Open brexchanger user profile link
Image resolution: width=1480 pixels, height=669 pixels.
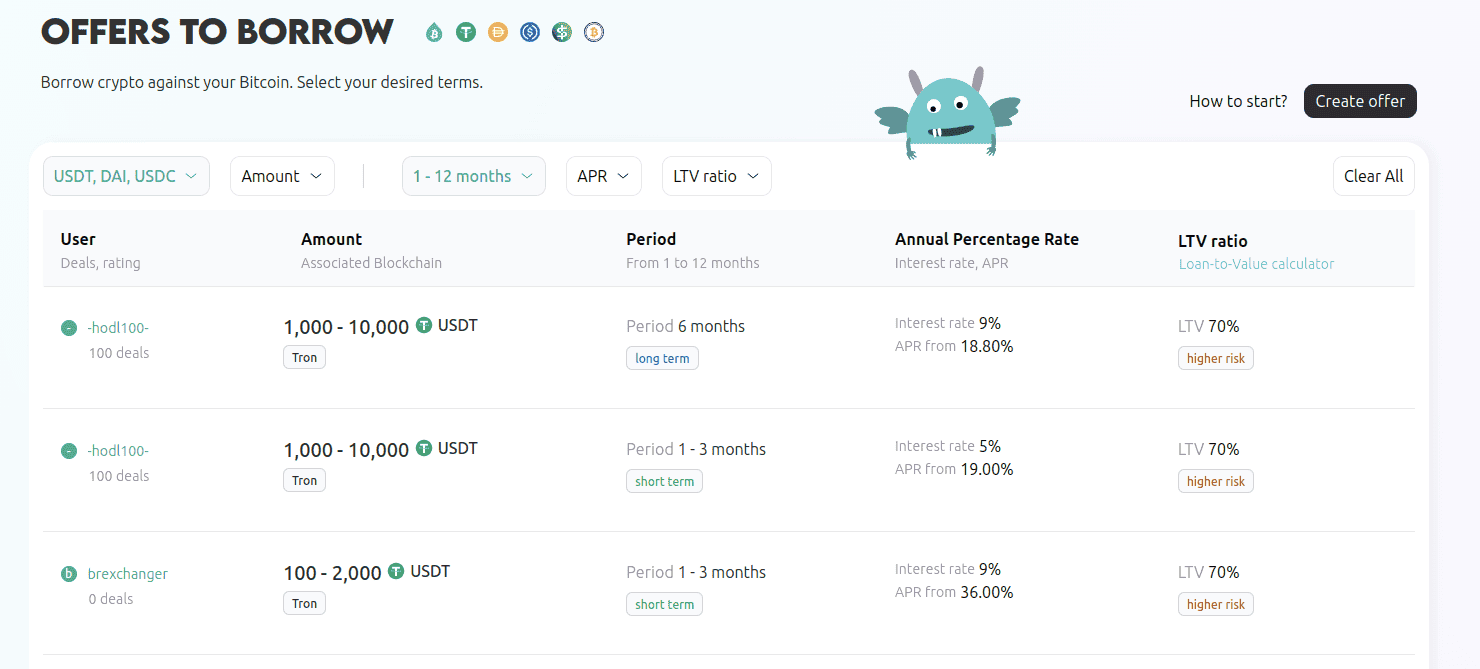click(128, 574)
